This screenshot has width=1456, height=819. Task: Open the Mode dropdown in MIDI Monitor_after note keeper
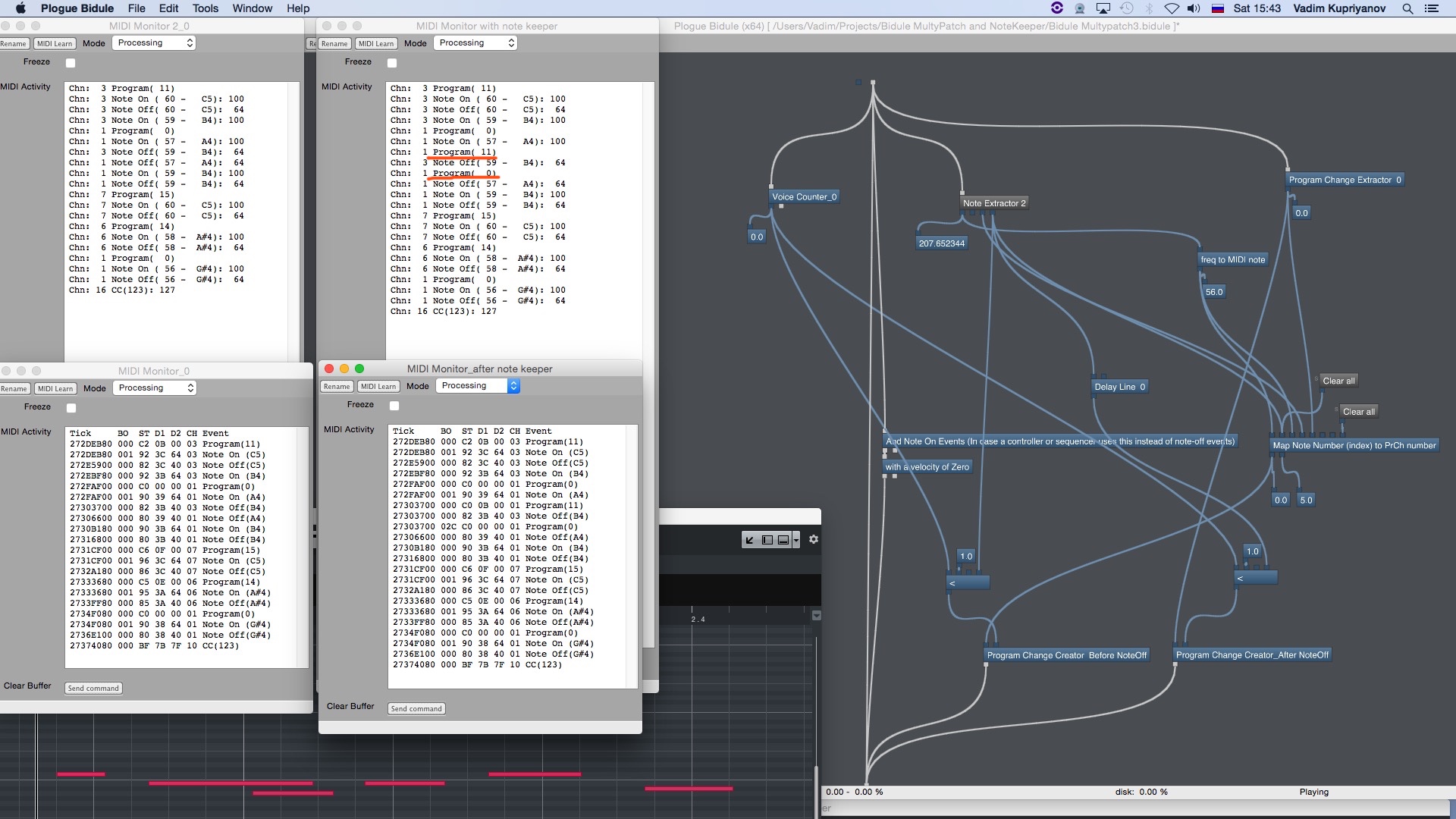[x=478, y=386]
